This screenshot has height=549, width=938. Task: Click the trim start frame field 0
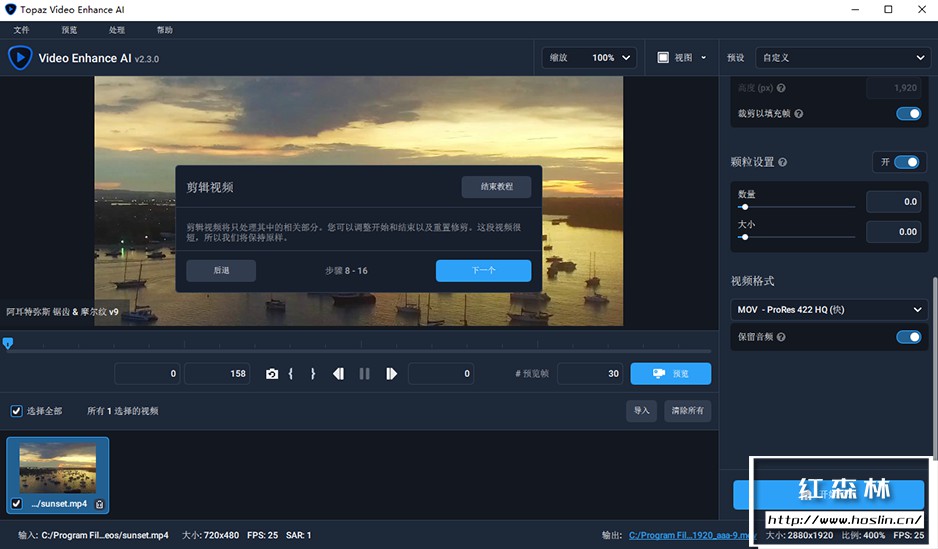click(147, 374)
